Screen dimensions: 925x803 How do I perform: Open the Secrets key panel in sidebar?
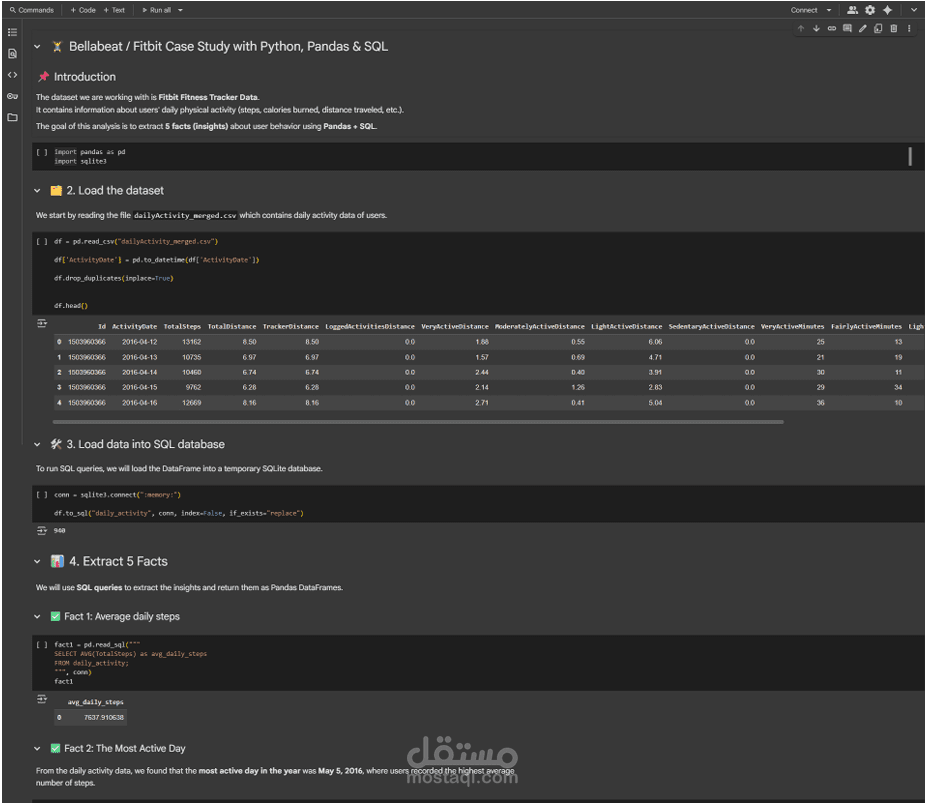click(x=12, y=96)
